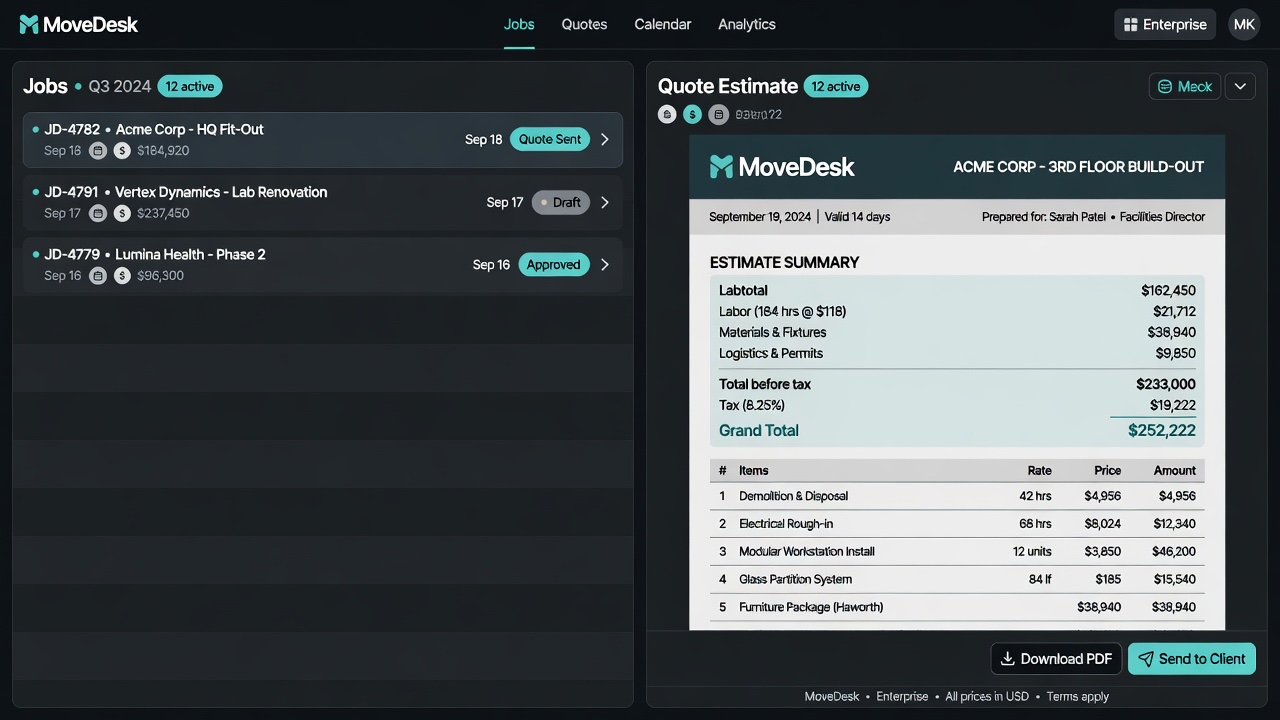Click the $96,300 amount in the job list
Image resolution: width=1280 pixels, height=720 pixels.
pyautogui.click(x=160, y=275)
